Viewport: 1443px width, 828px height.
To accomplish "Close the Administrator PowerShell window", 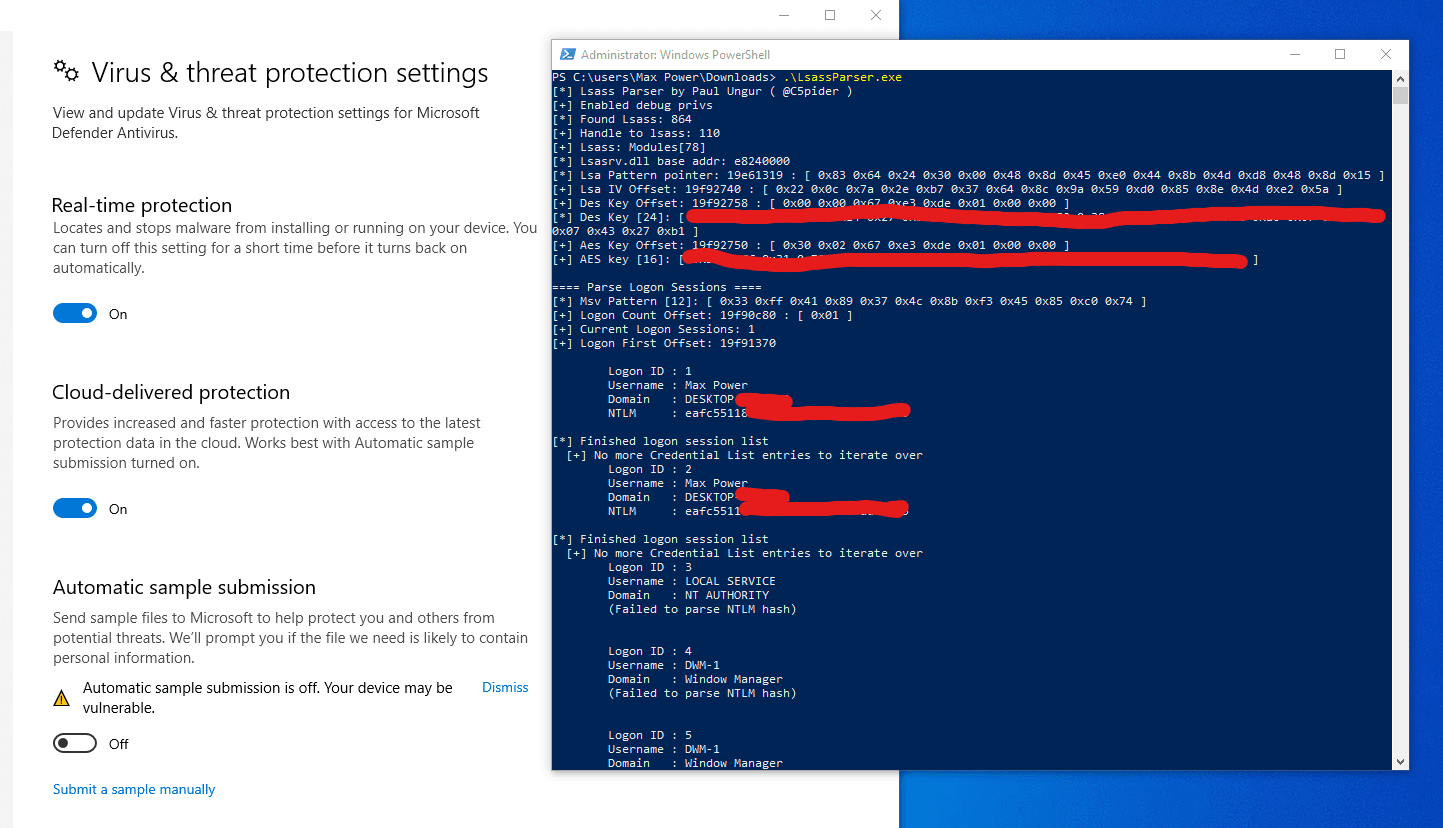I will pyautogui.click(x=1386, y=55).
